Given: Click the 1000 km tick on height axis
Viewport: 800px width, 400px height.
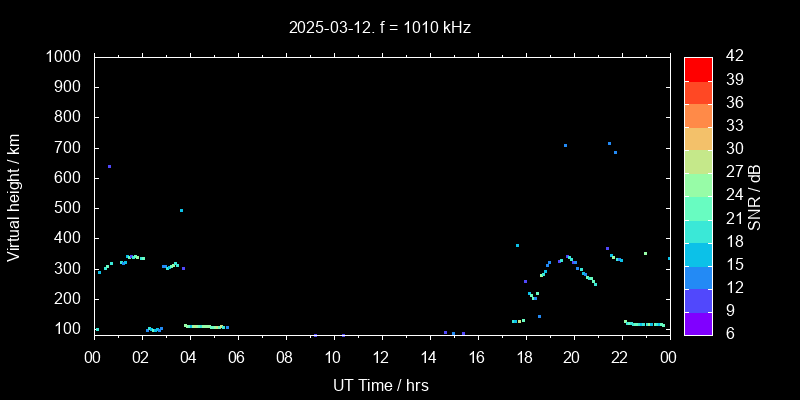Looking at the screenshot, I should [64, 57].
